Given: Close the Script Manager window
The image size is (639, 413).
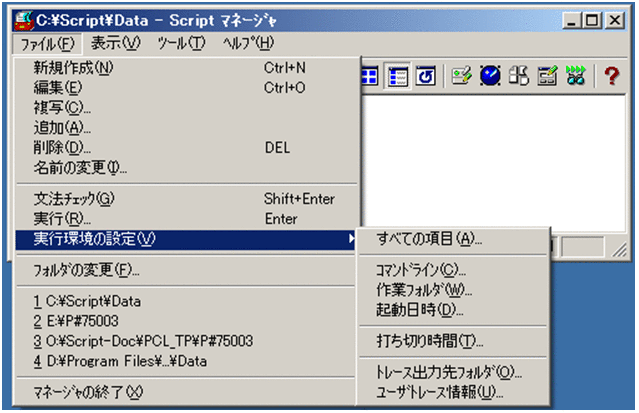Looking at the screenshot, I should [x=615, y=20].
